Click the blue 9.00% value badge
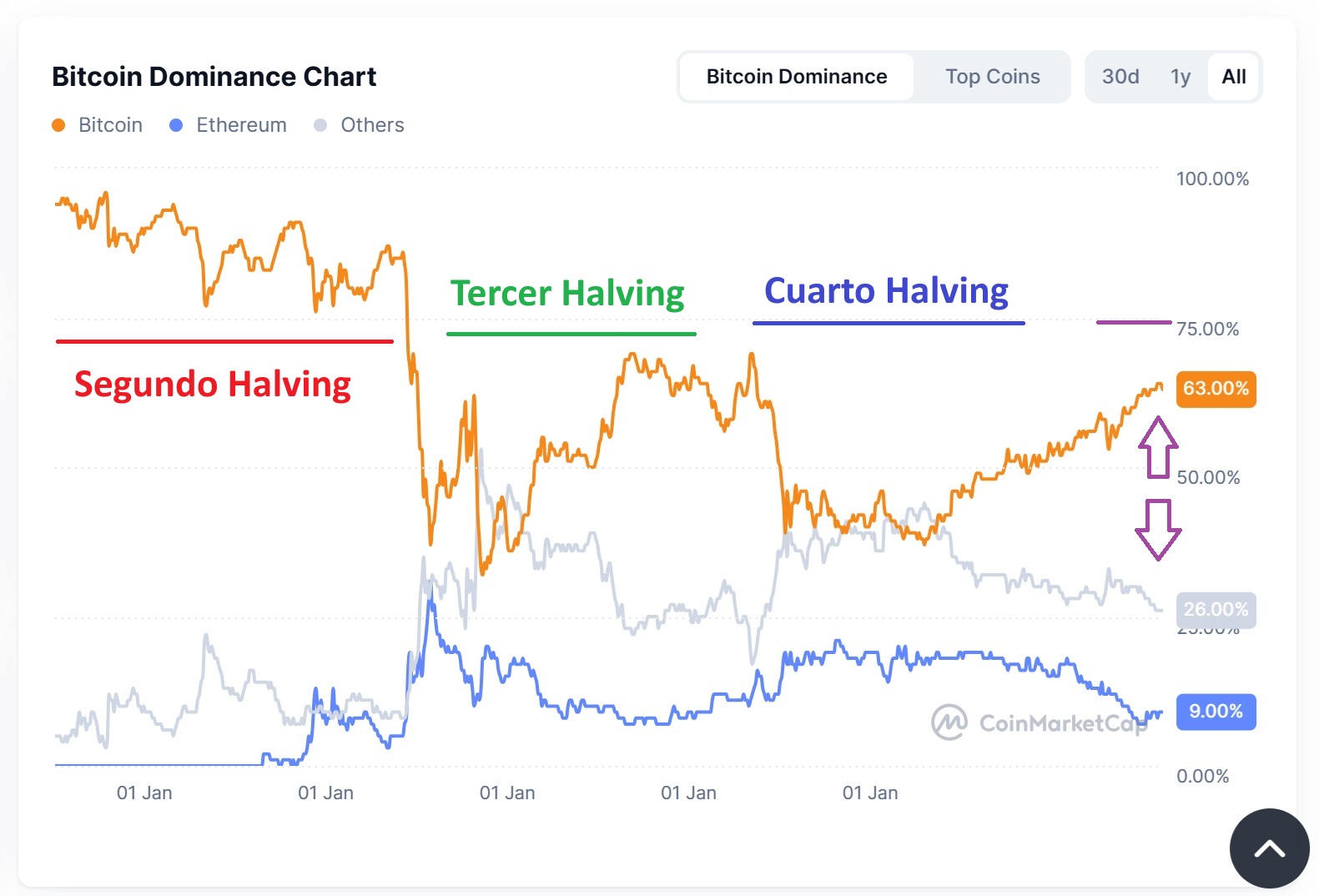This screenshot has width=1319, height=896. pyautogui.click(x=1216, y=712)
